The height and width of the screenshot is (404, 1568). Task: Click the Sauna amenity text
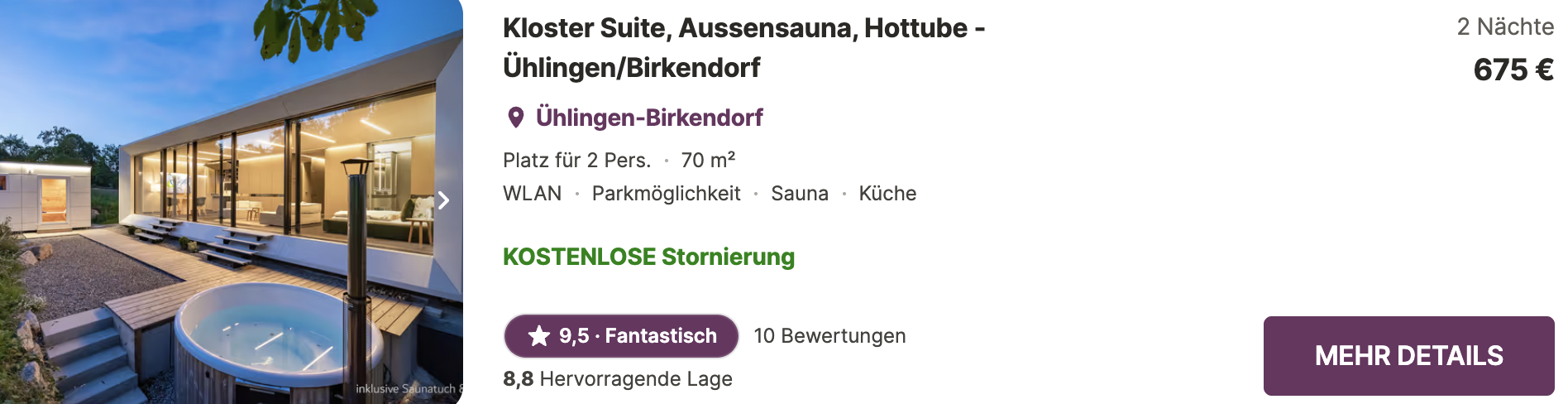point(800,194)
